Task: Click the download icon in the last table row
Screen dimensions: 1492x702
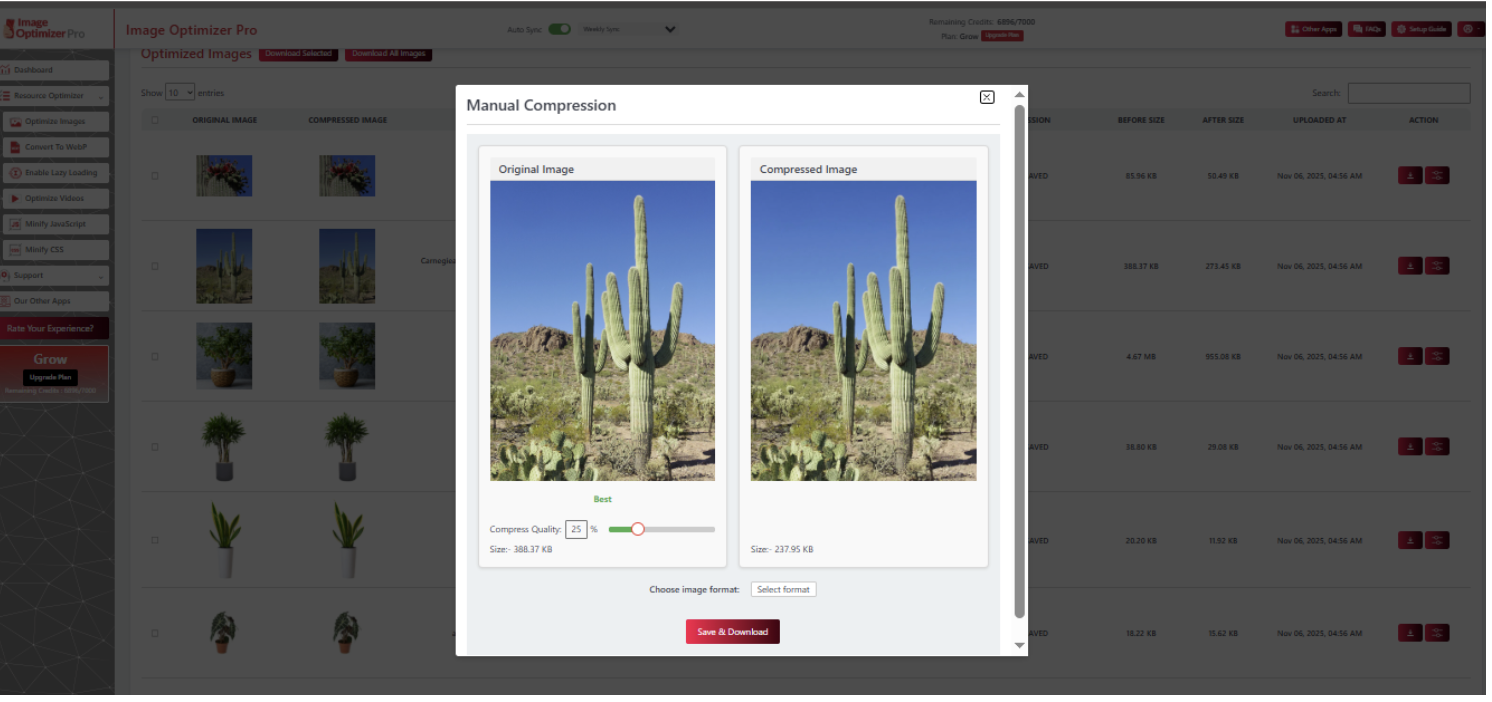Action: [1409, 633]
